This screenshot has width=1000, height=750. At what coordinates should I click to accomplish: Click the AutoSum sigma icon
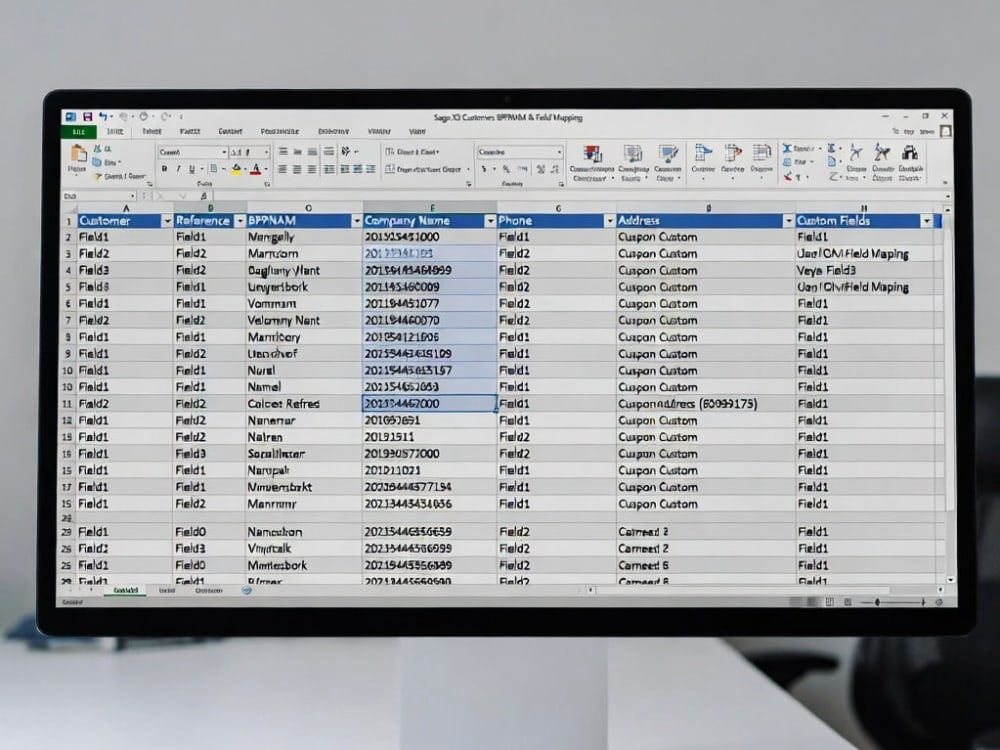pyautogui.click(x=788, y=148)
